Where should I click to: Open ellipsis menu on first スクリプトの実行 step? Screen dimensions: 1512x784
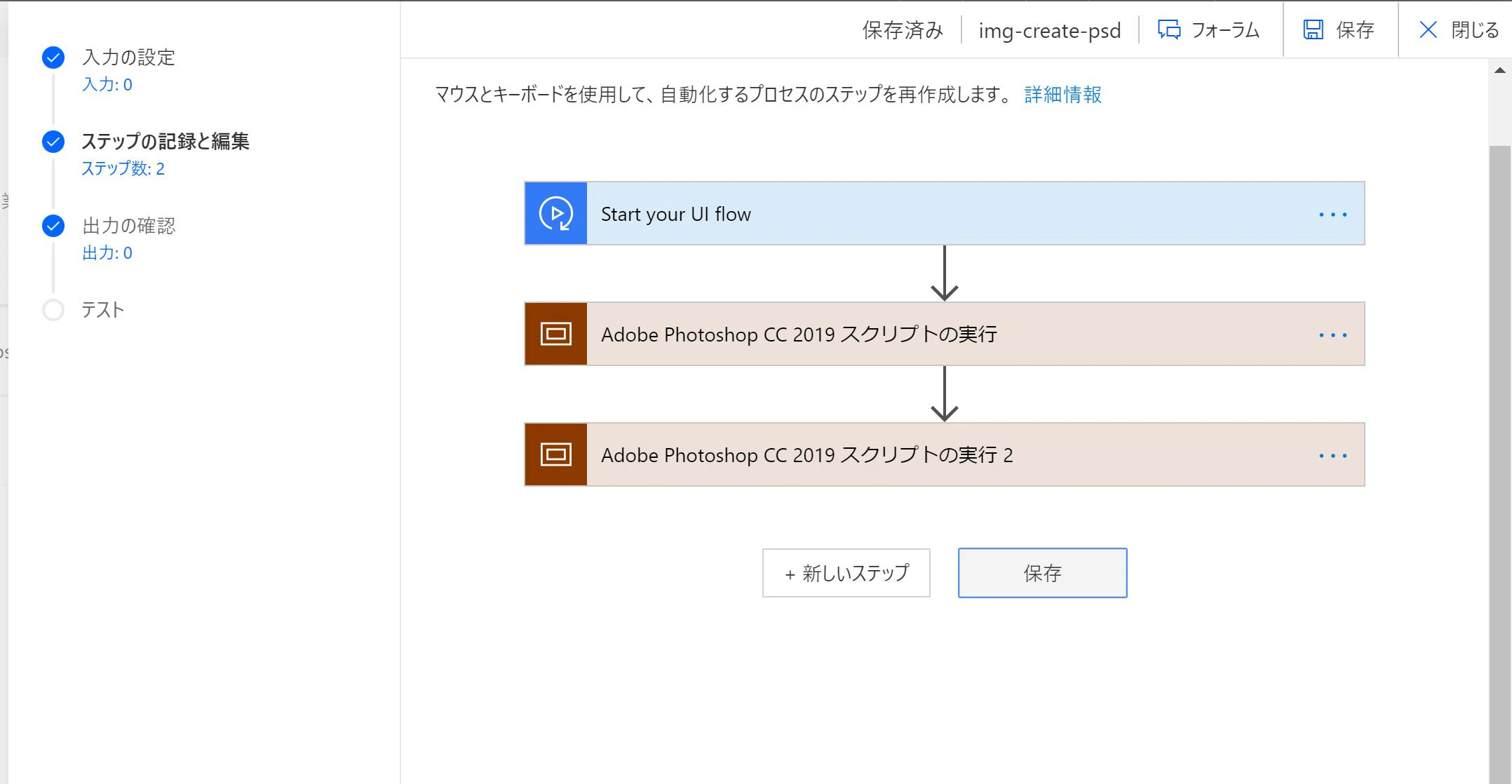(x=1332, y=335)
